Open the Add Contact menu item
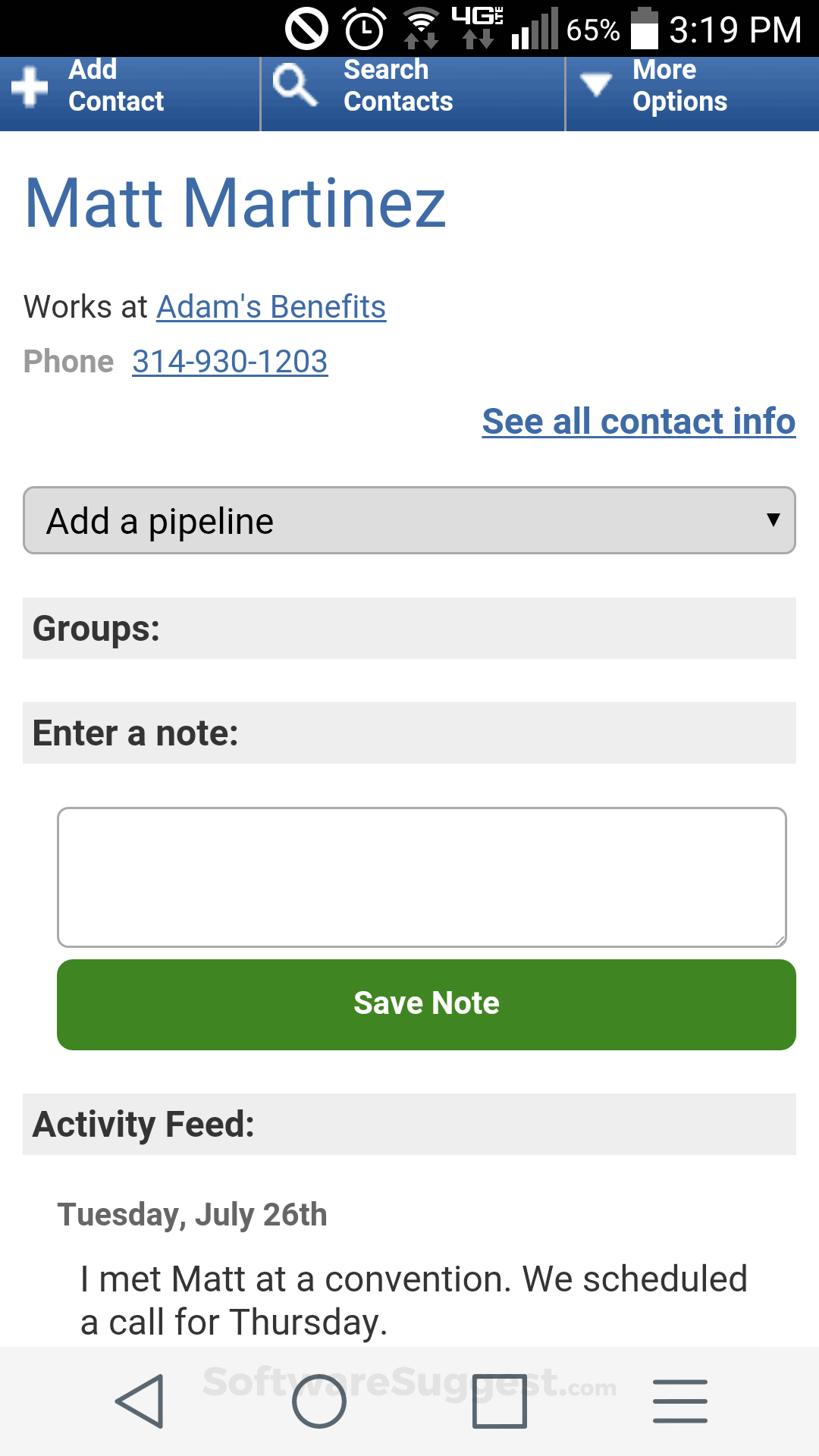Image resolution: width=819 pixels, height=1456 pixels. click(x=116, y=85)
